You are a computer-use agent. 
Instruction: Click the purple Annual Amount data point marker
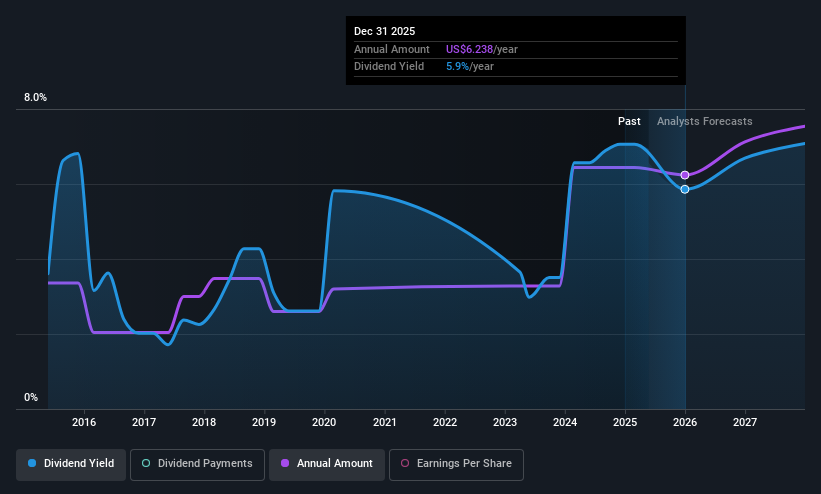tap(685, 175)
